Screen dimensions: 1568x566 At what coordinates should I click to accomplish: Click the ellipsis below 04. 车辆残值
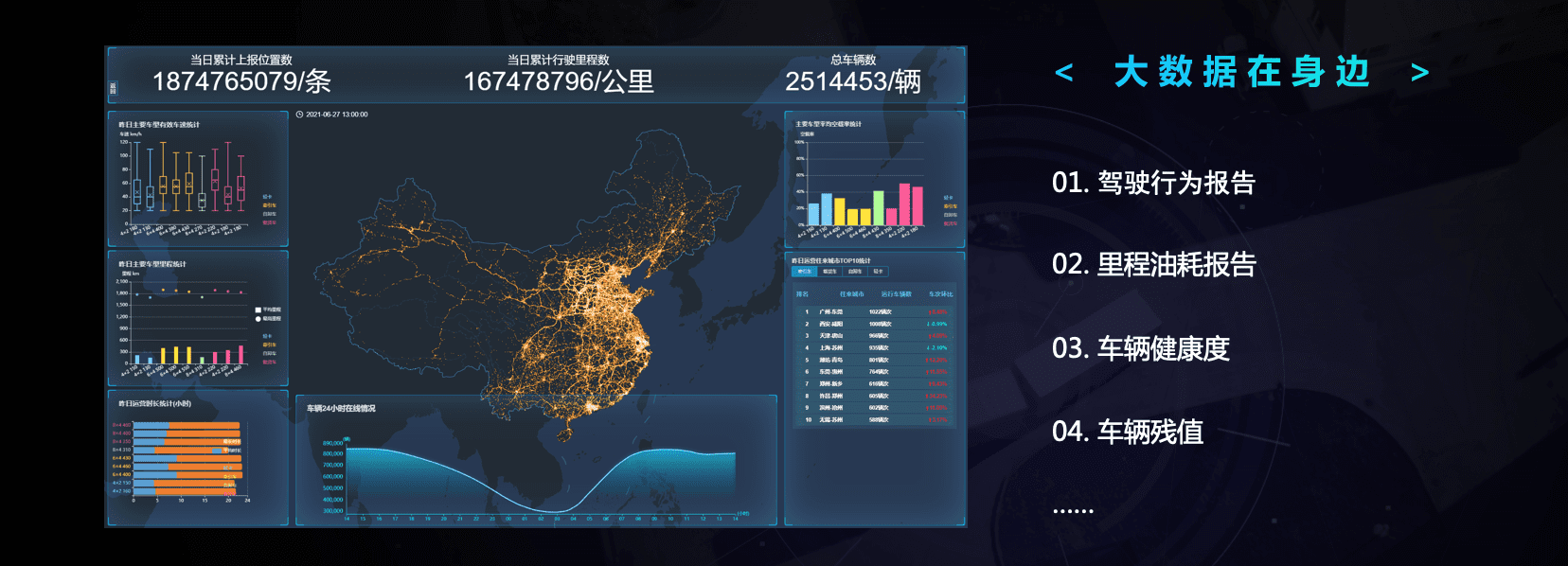[x=1073, y=509]
